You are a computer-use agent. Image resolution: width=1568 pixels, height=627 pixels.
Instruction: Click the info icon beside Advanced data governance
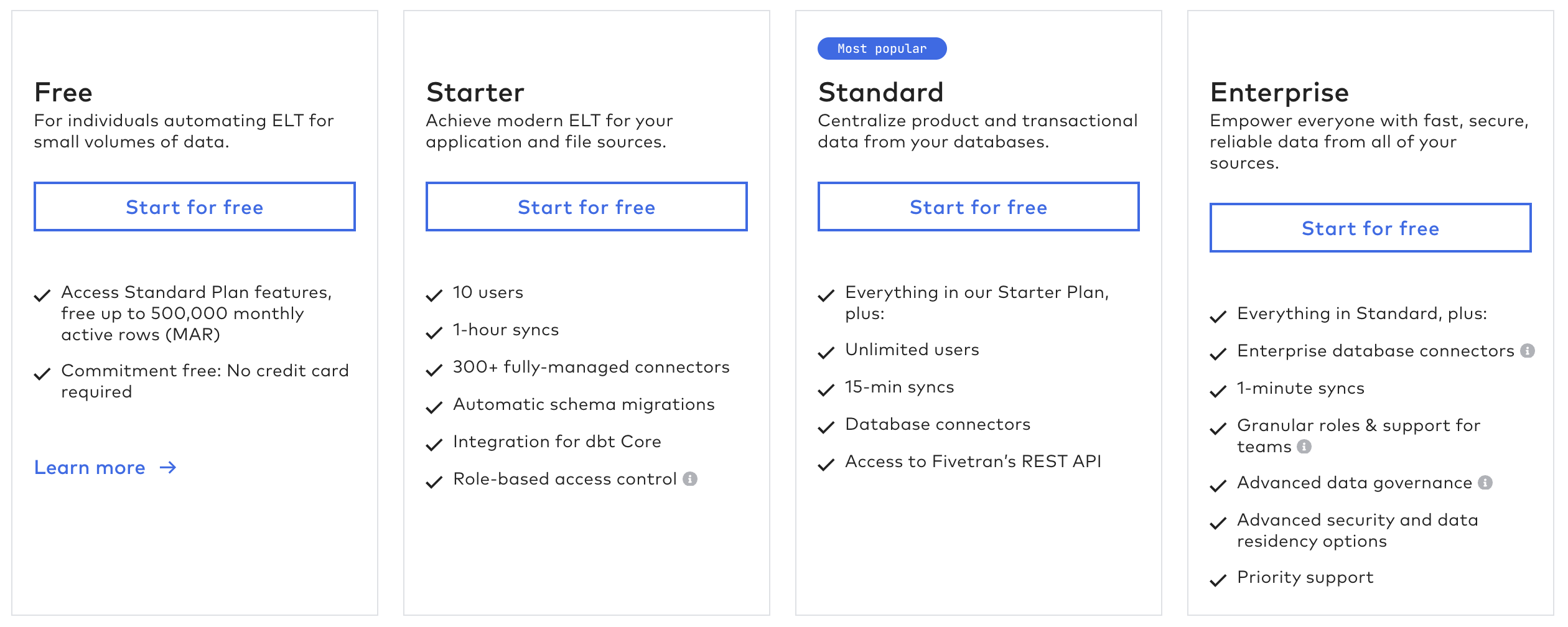coord(1485,483)
